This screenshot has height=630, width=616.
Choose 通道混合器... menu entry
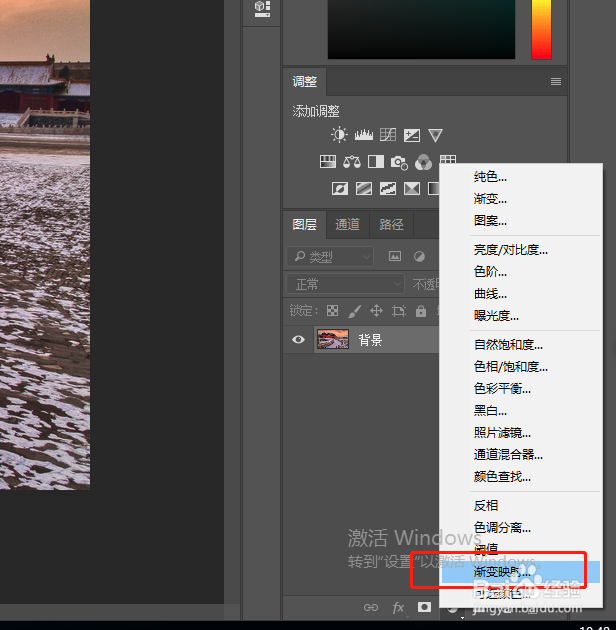[x=521, y=455]
